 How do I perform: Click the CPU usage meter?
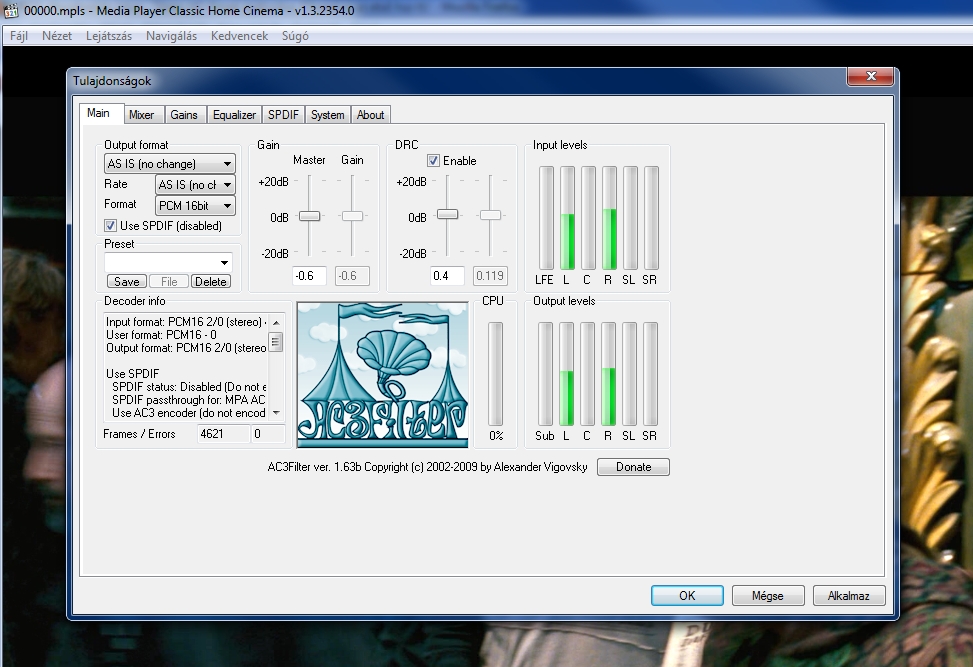click(495, 374)
